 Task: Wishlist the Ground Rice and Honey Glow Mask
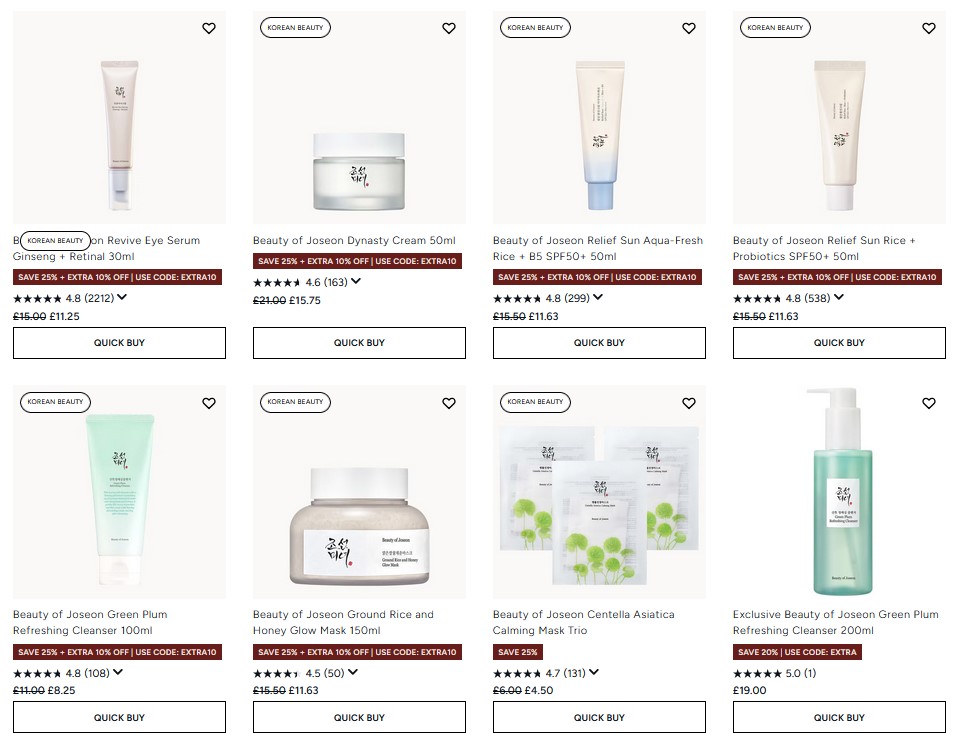pos(449,403)
